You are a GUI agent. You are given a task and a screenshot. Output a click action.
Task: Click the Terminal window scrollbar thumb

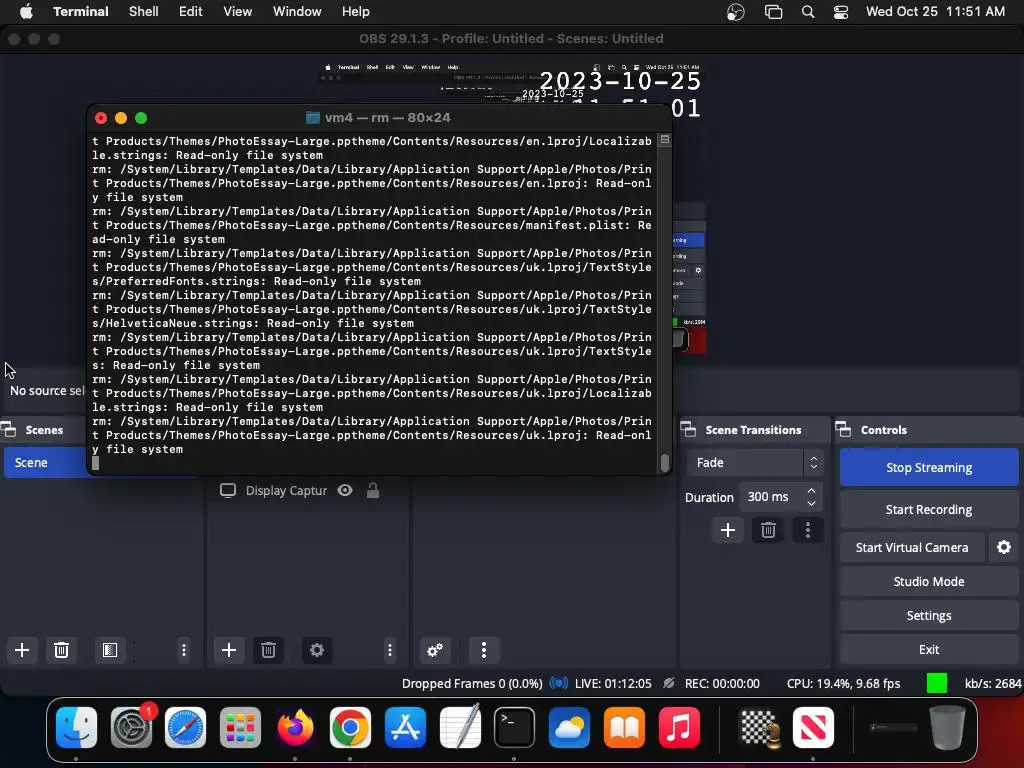(x=665, y=462)
